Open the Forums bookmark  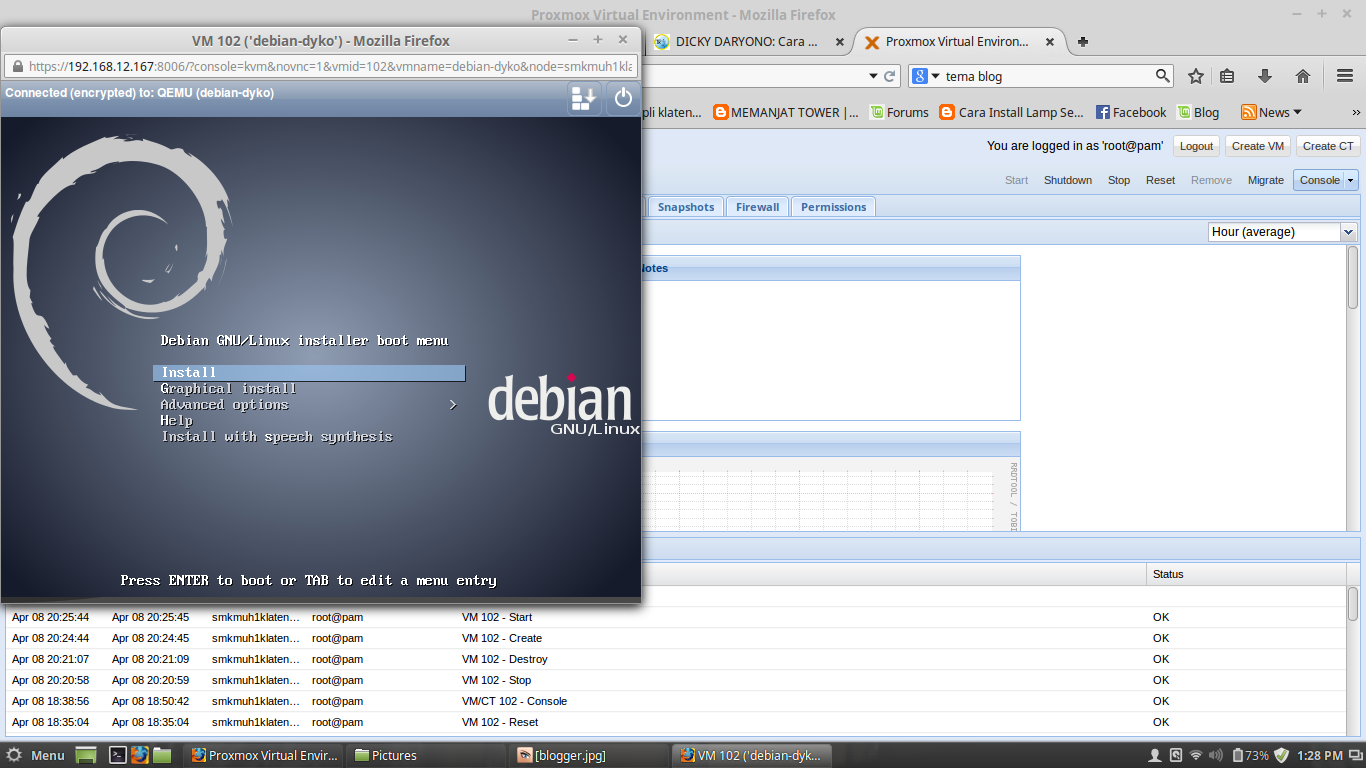tap(899, 112)
